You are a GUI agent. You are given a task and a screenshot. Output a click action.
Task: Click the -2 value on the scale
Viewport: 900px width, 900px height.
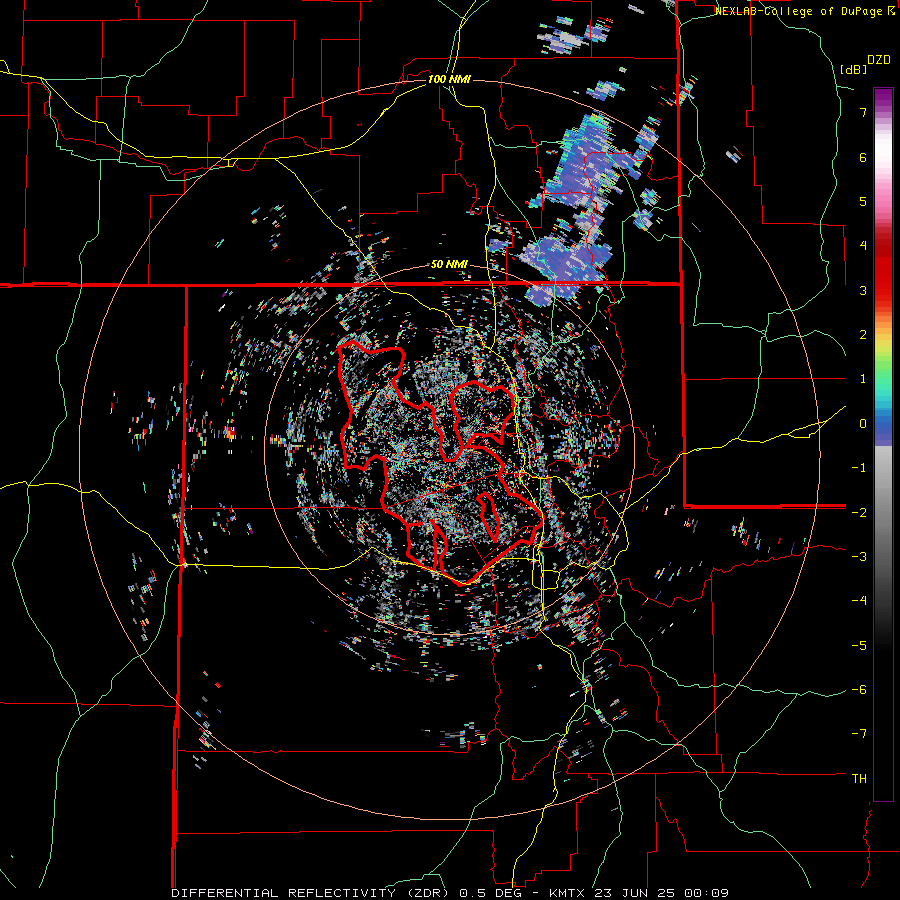[x=859, y=513]
